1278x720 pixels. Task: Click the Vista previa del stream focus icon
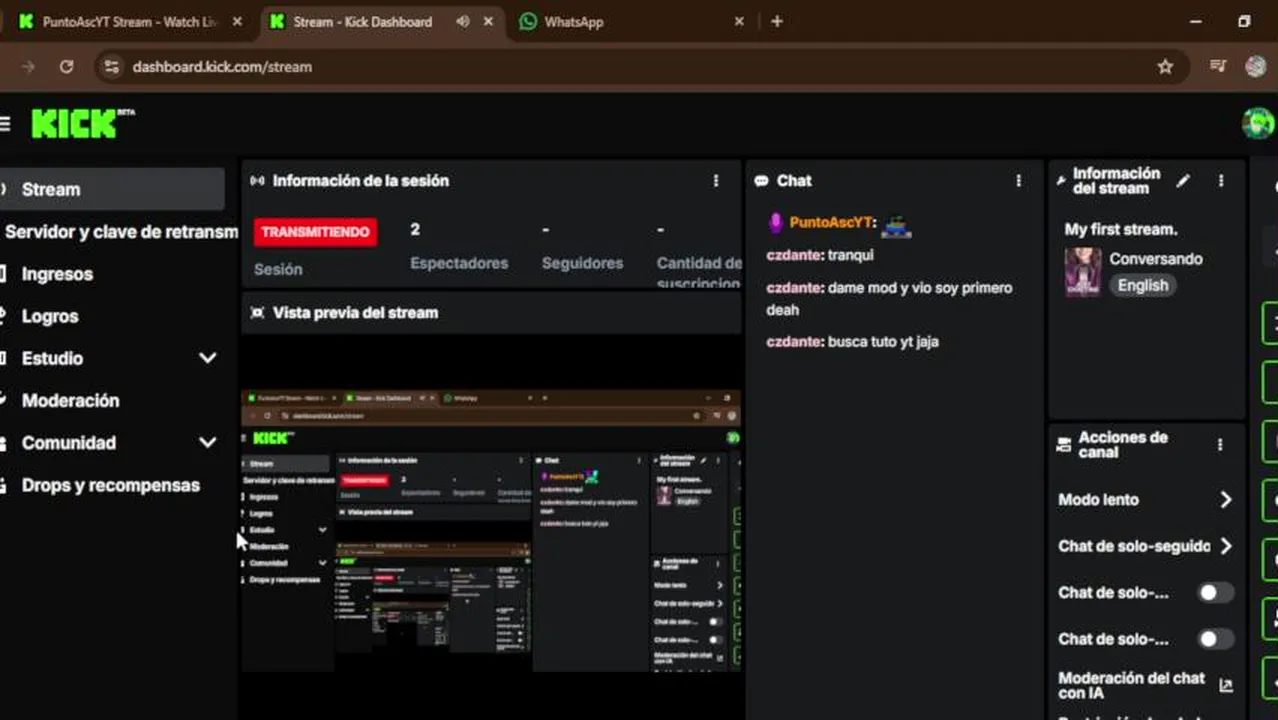point(257,313)
